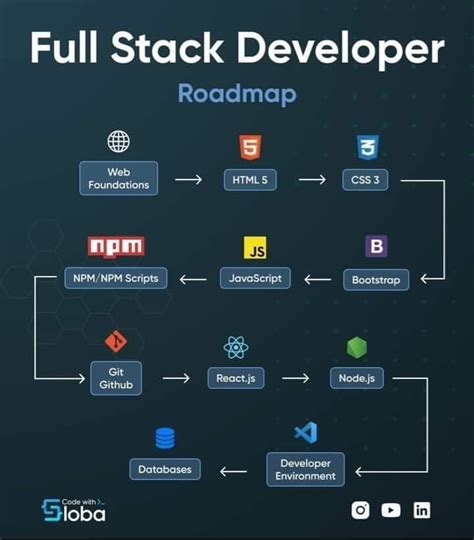Click the purple Bootstrap B logo

coord(376,246)
